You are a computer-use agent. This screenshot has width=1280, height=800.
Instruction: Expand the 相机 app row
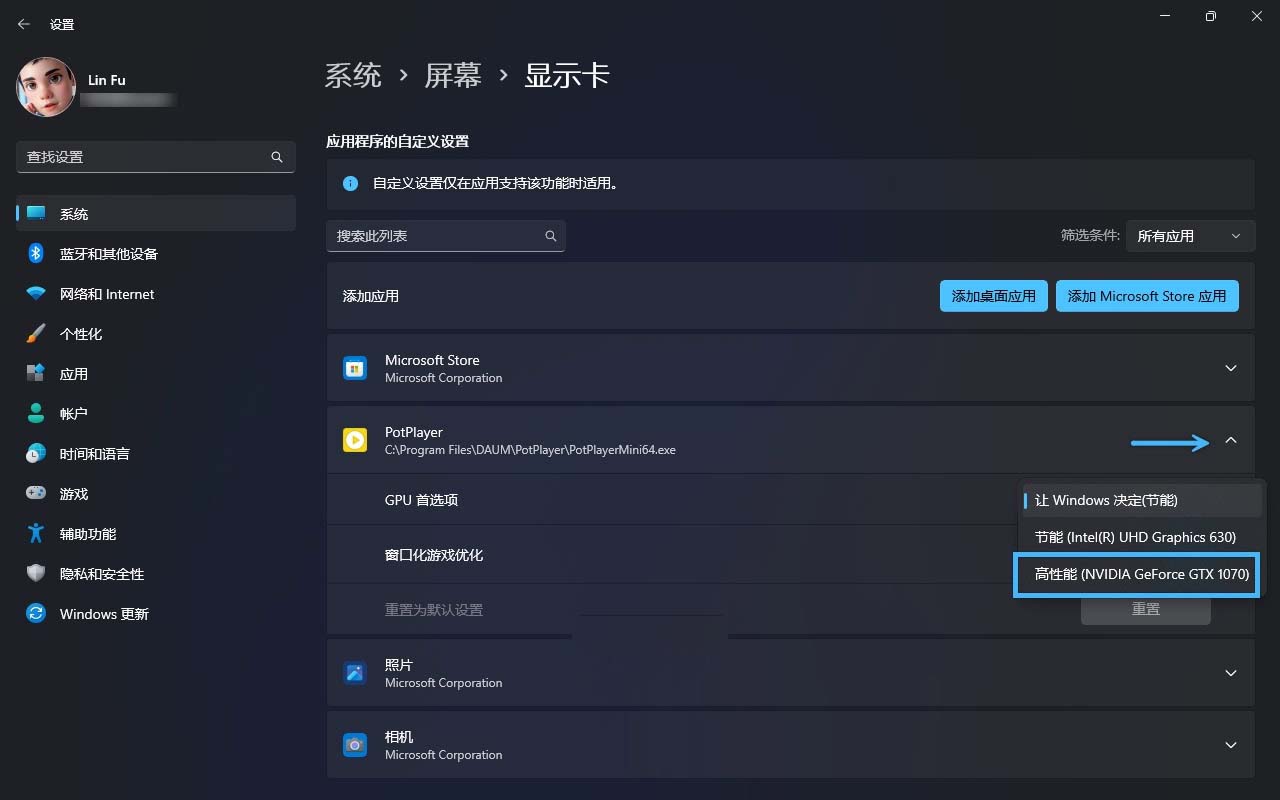pos(1231,745)
